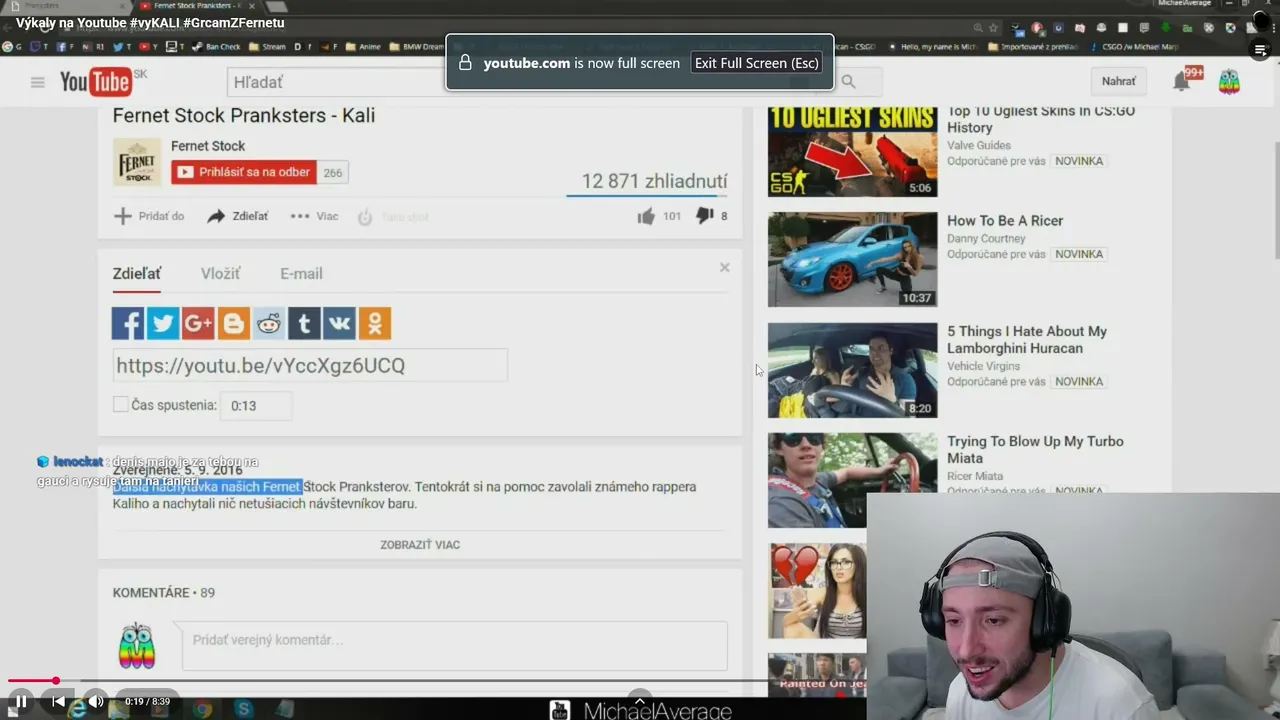Open the BMW Dream bookmark
The width and height of the screenshot is (1280, 720).
tap(418, 47)
